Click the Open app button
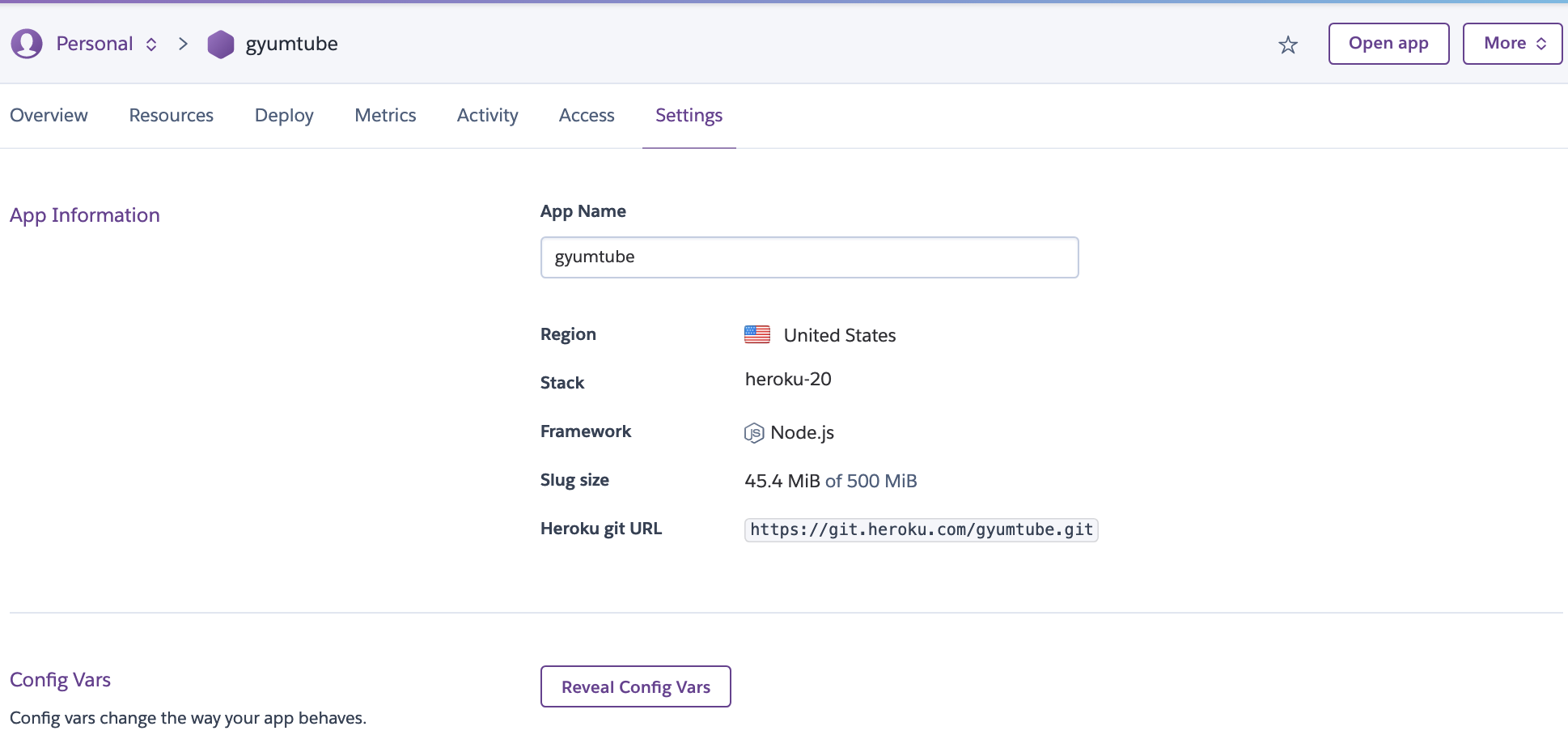The image size is (1568, 735). tap(1388, 44)
